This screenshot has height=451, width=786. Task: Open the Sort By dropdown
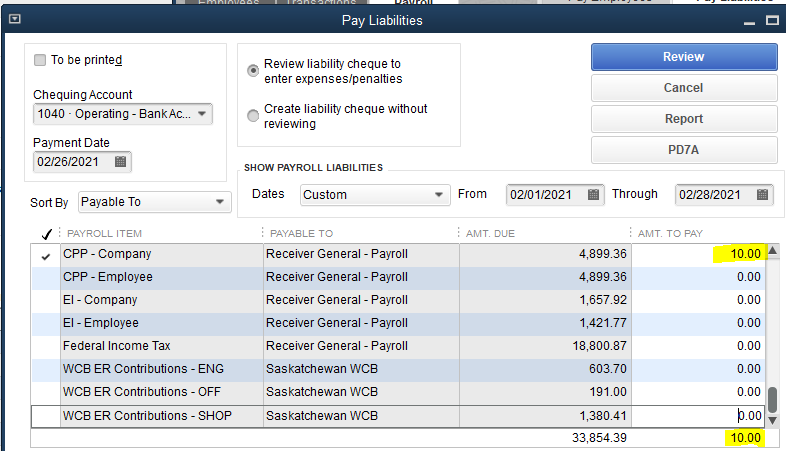(220, 202)
